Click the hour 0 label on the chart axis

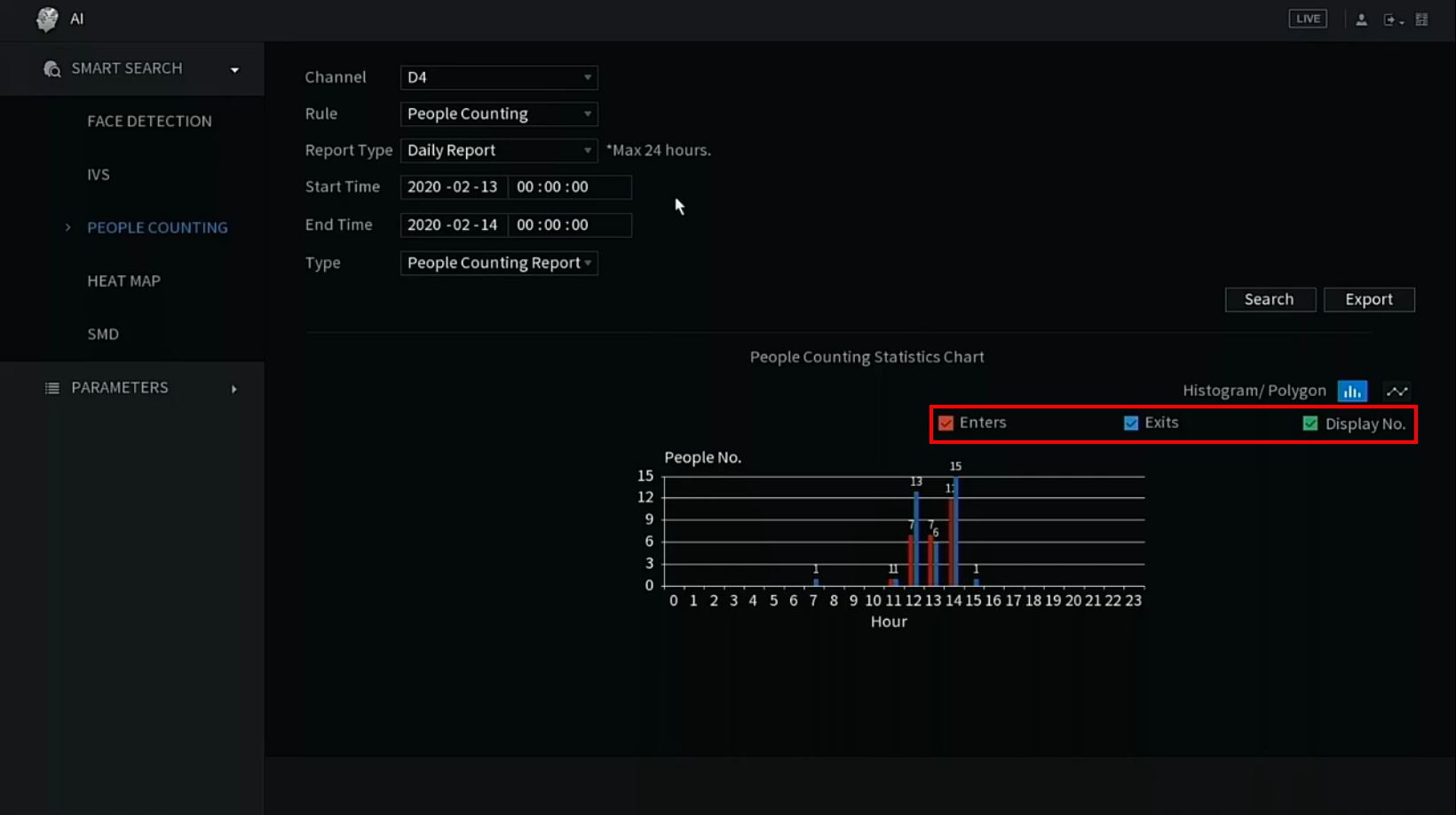pos(674,601)
